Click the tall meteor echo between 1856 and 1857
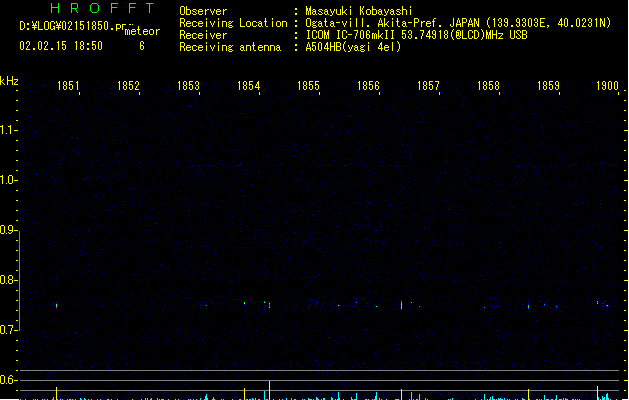This screenshot has width=629, height=400. click(x=402, y=304)
